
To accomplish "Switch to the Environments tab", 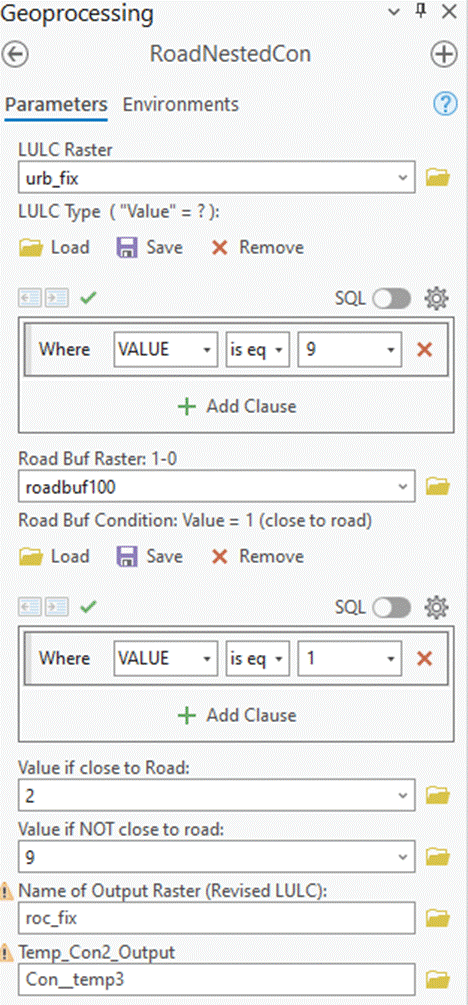I will pos(181,104).
